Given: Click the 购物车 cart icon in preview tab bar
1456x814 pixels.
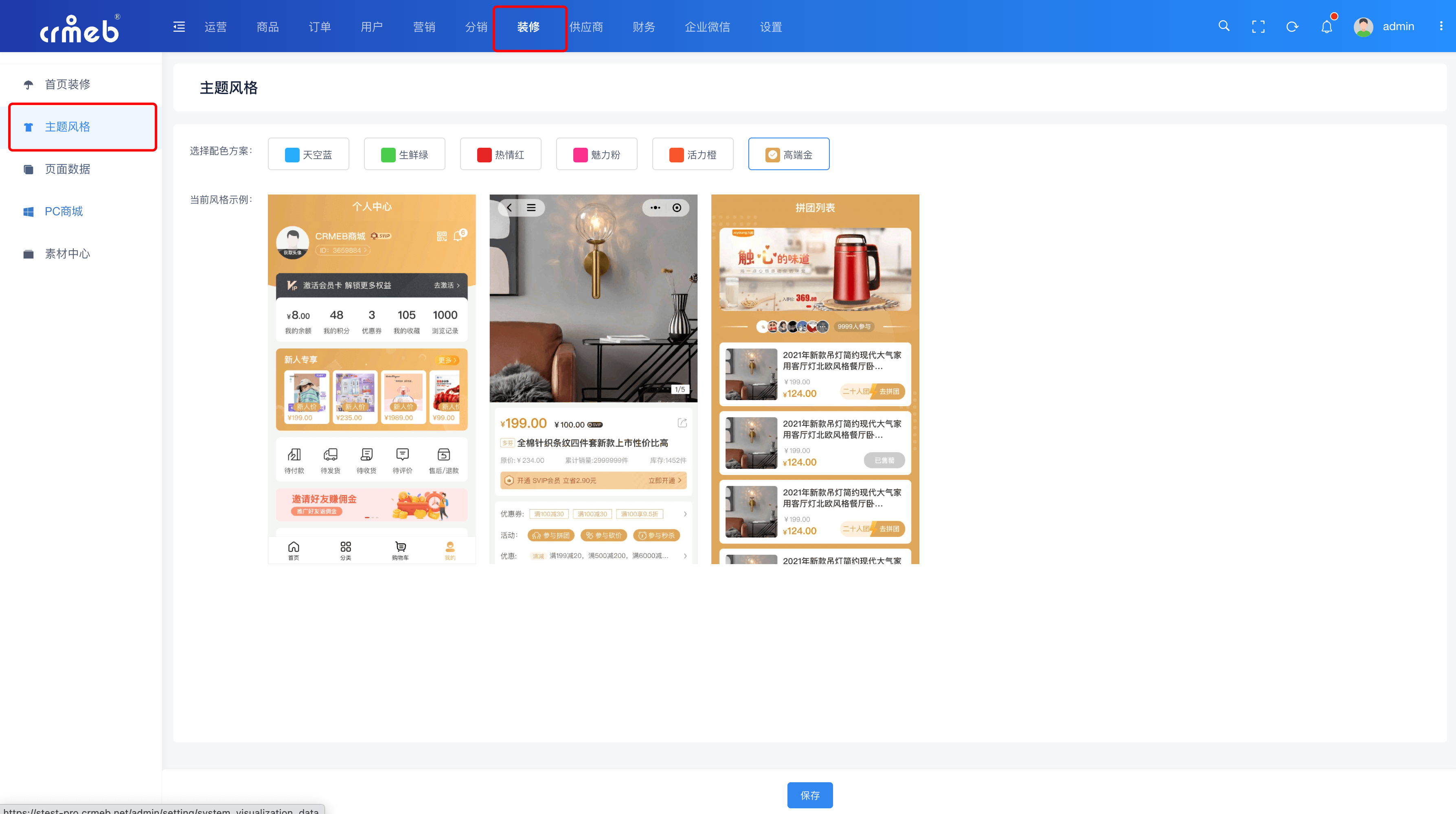Looking at the screenshot, I should tap(400, 546).
